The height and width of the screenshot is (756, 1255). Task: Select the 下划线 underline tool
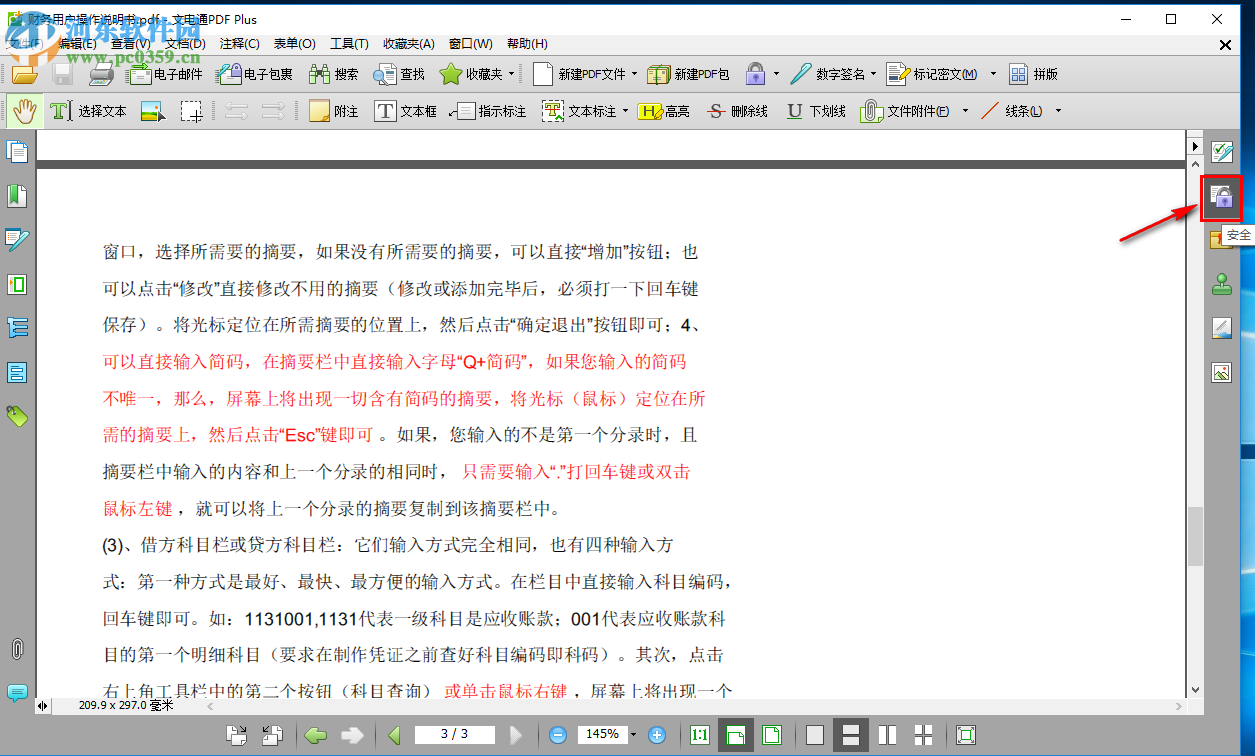coord(815,111)
